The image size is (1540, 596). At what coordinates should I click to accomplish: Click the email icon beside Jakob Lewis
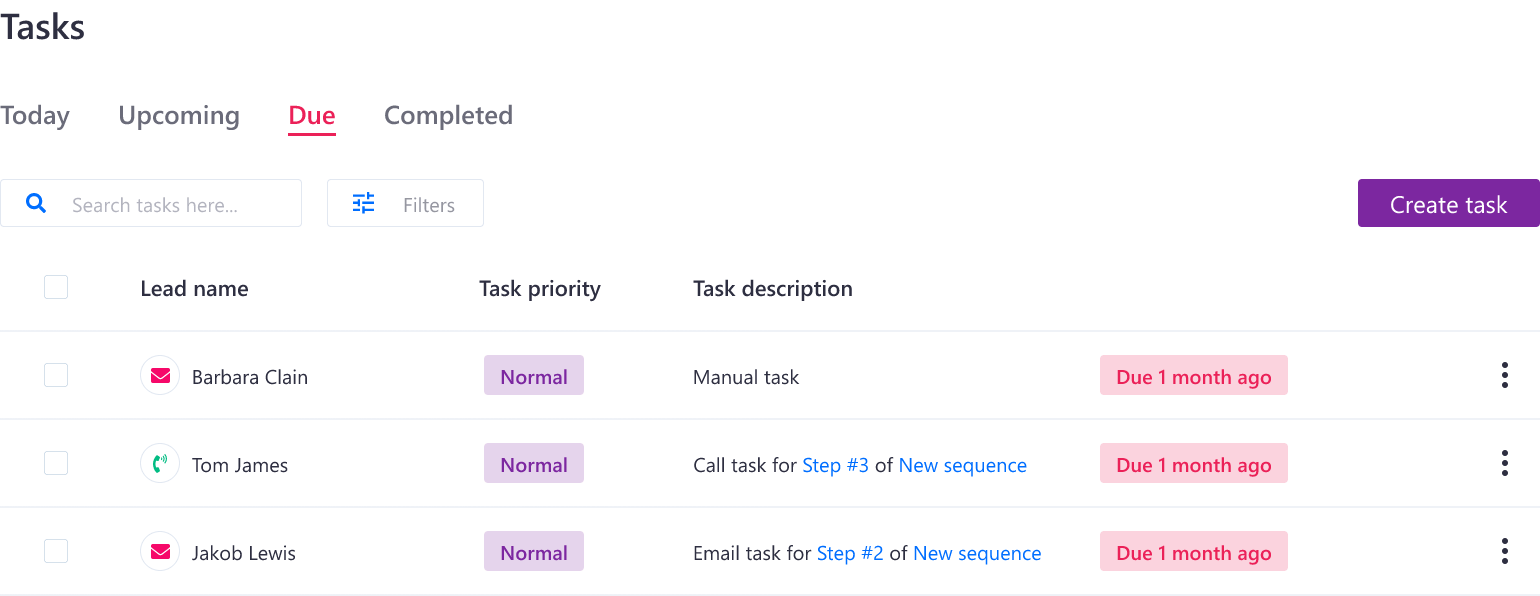pyautogui.click(x=160, y=552)
